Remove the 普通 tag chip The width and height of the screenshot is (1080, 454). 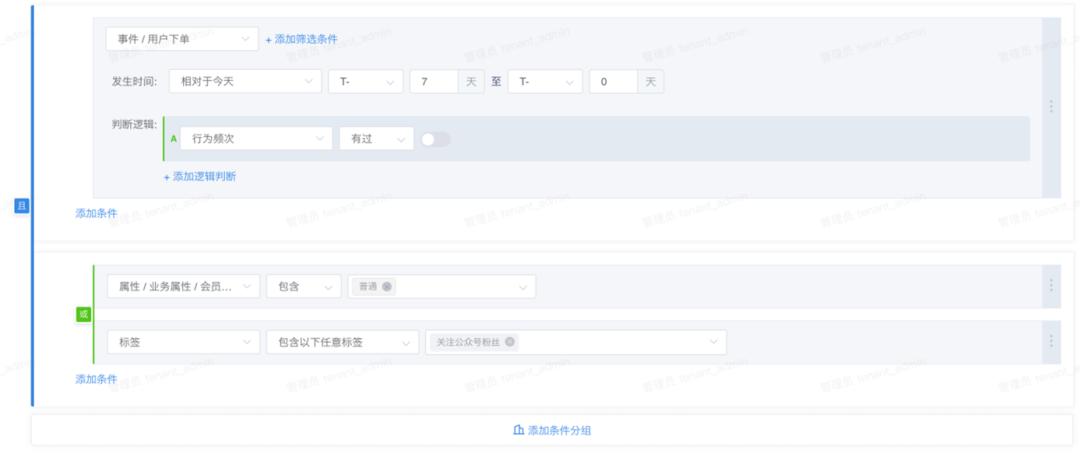(387, 287)
